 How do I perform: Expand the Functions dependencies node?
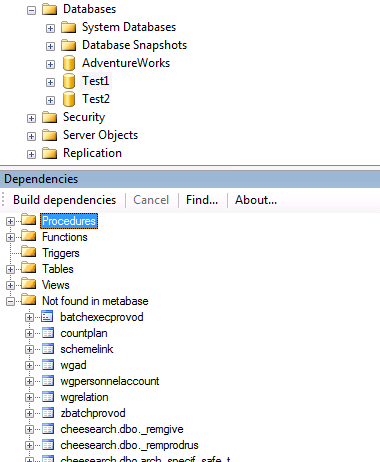10,237
